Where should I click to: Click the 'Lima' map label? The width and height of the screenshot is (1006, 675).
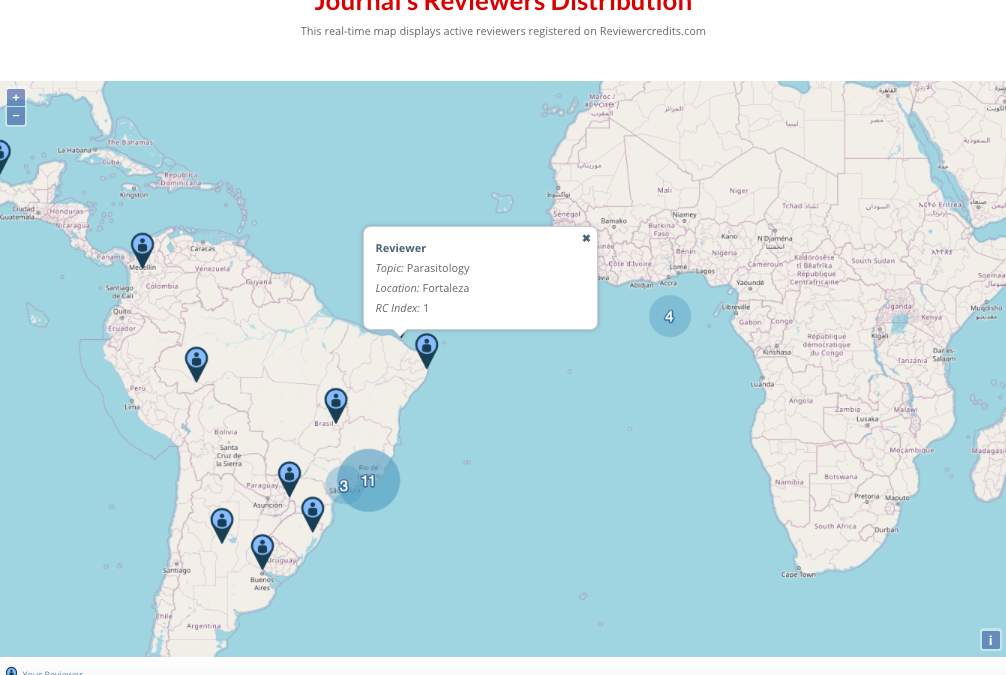pos(132,407)
